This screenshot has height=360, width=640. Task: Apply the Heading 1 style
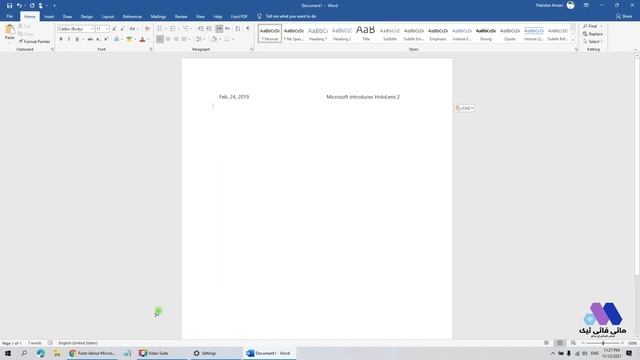[x=318, y=33]
